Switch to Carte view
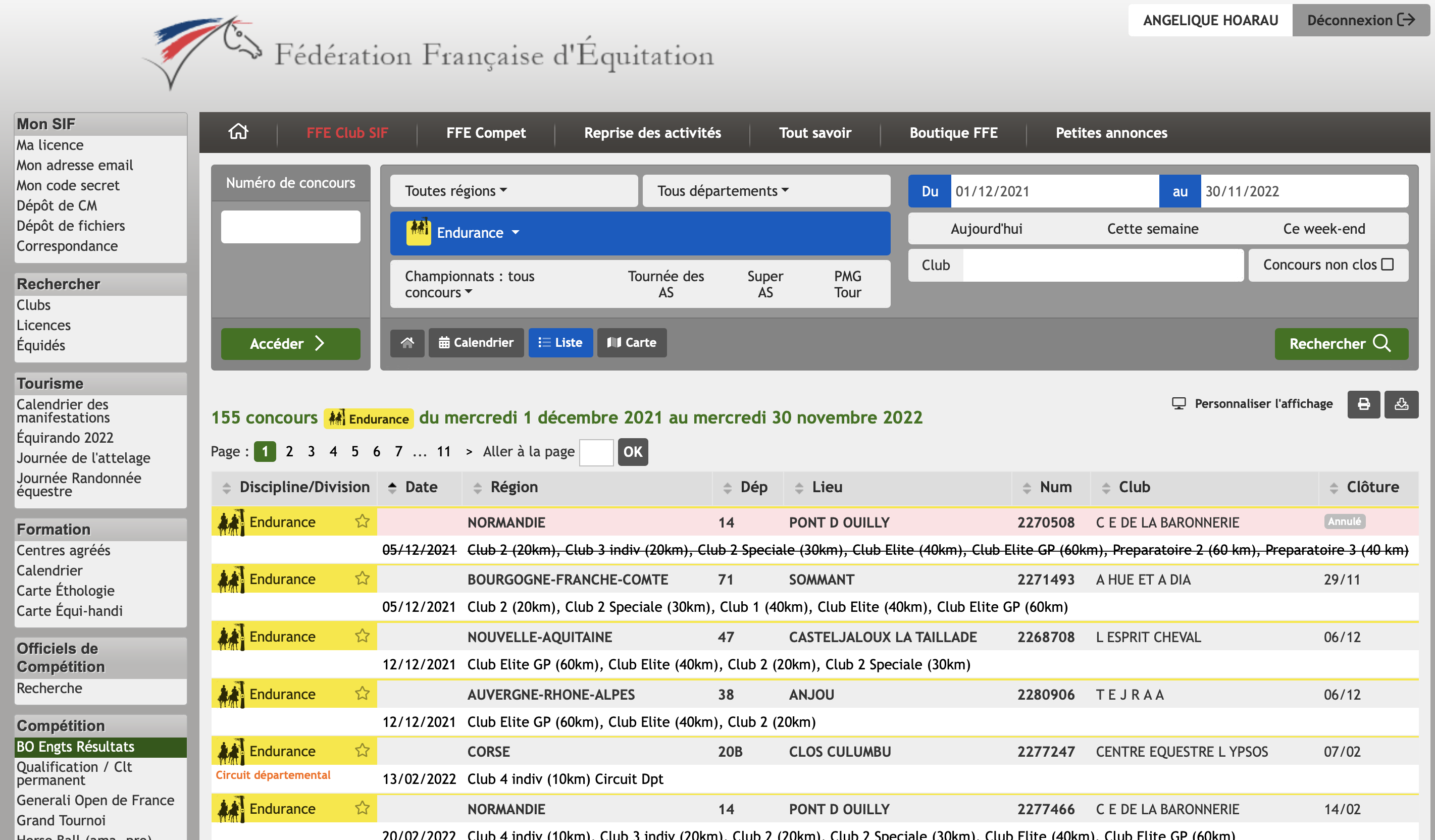 [632, 342]
